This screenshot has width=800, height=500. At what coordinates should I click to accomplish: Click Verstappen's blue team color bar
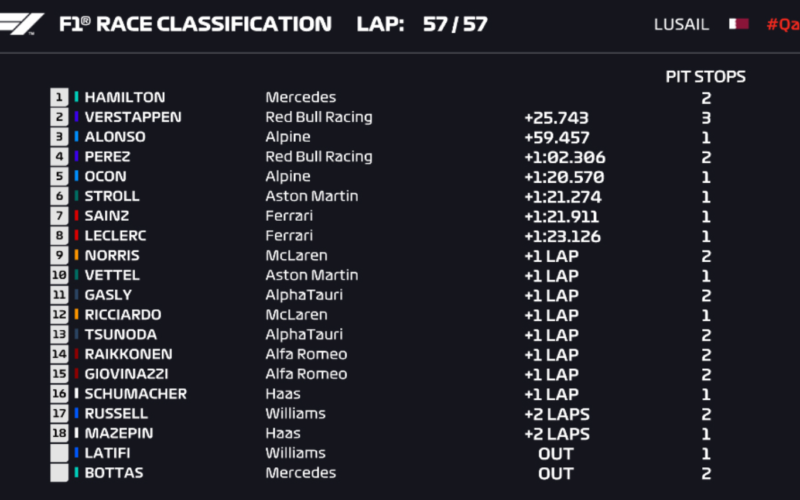(77, 117)
